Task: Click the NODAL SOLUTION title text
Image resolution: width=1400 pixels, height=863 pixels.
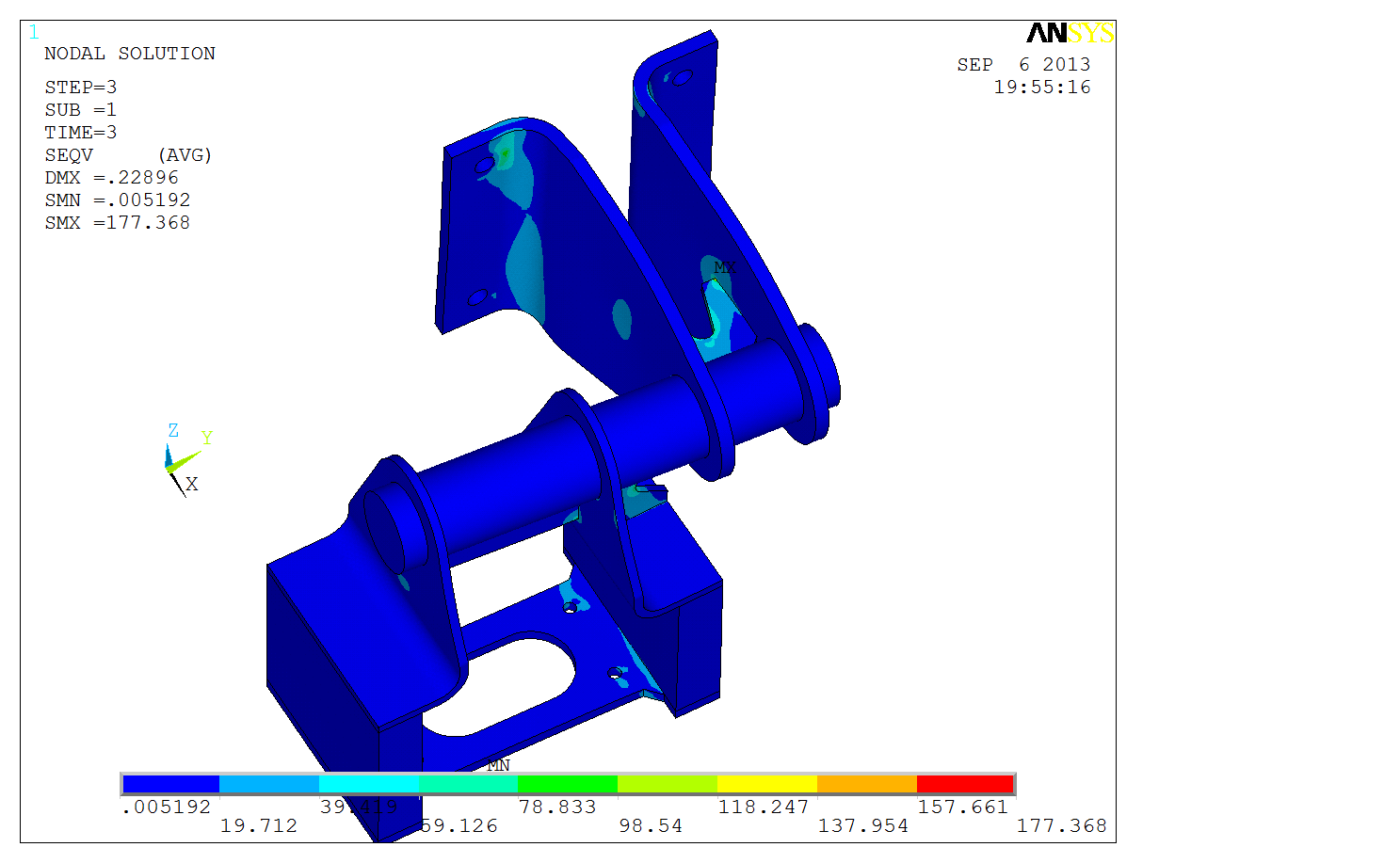Action: [x=130, y=54]
